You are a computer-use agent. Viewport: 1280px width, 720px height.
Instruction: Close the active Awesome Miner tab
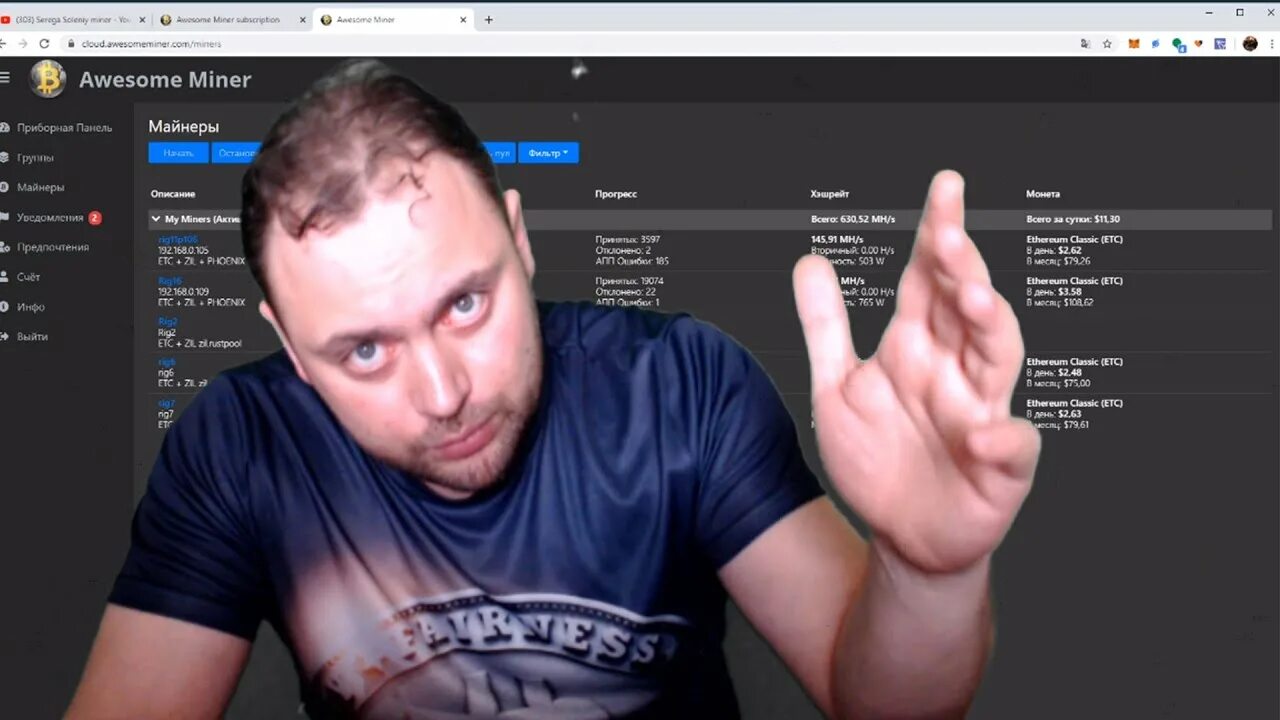[x=464, y=19]
